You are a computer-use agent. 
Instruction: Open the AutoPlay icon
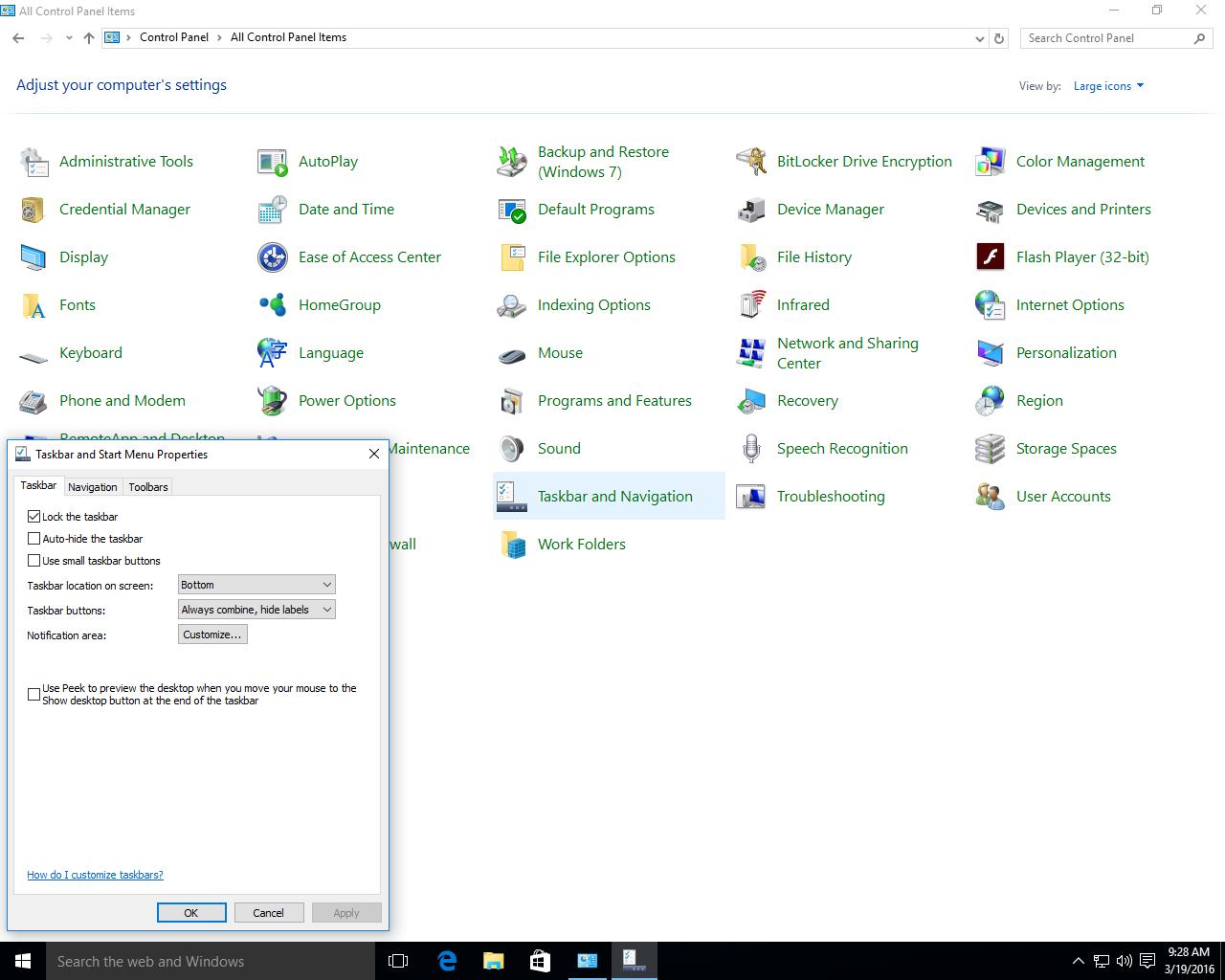[273, 162]
